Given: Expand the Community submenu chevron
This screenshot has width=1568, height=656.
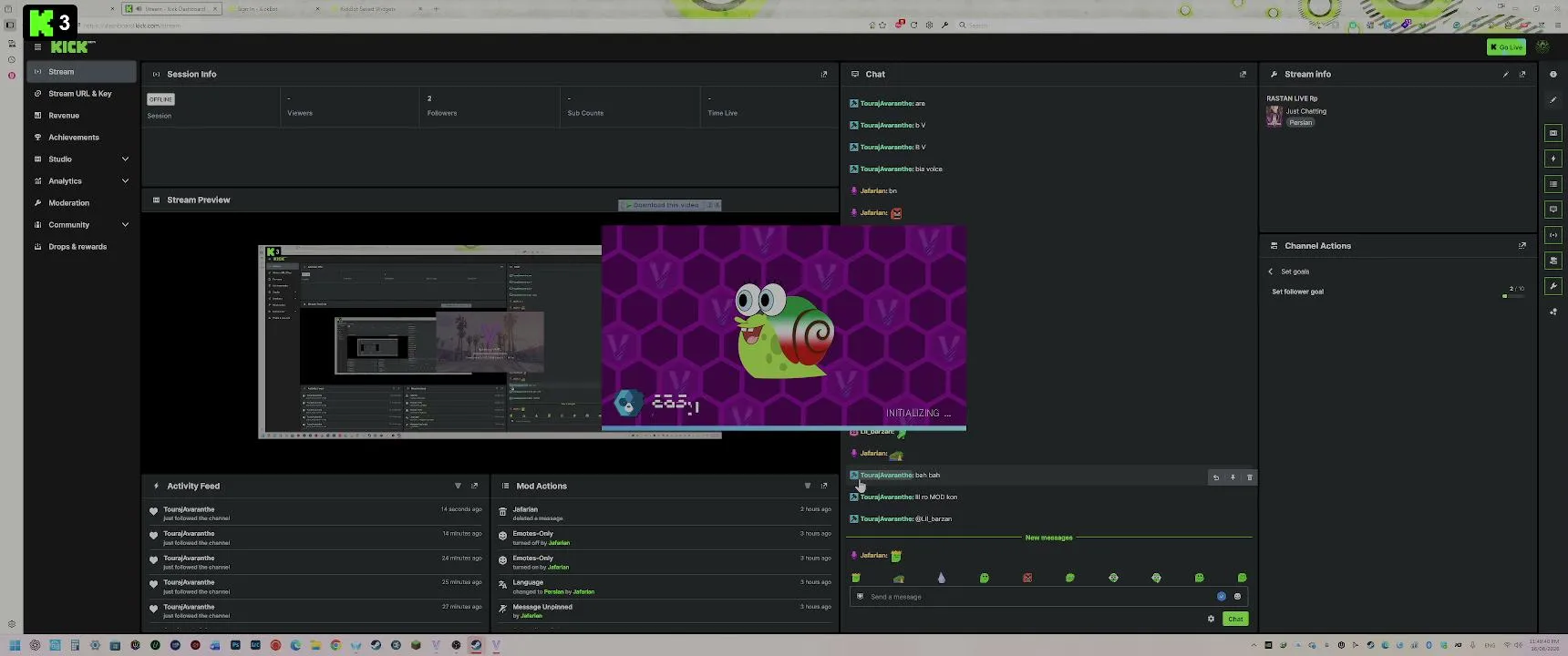Looking at the screenshot, I should click(125, 225).
